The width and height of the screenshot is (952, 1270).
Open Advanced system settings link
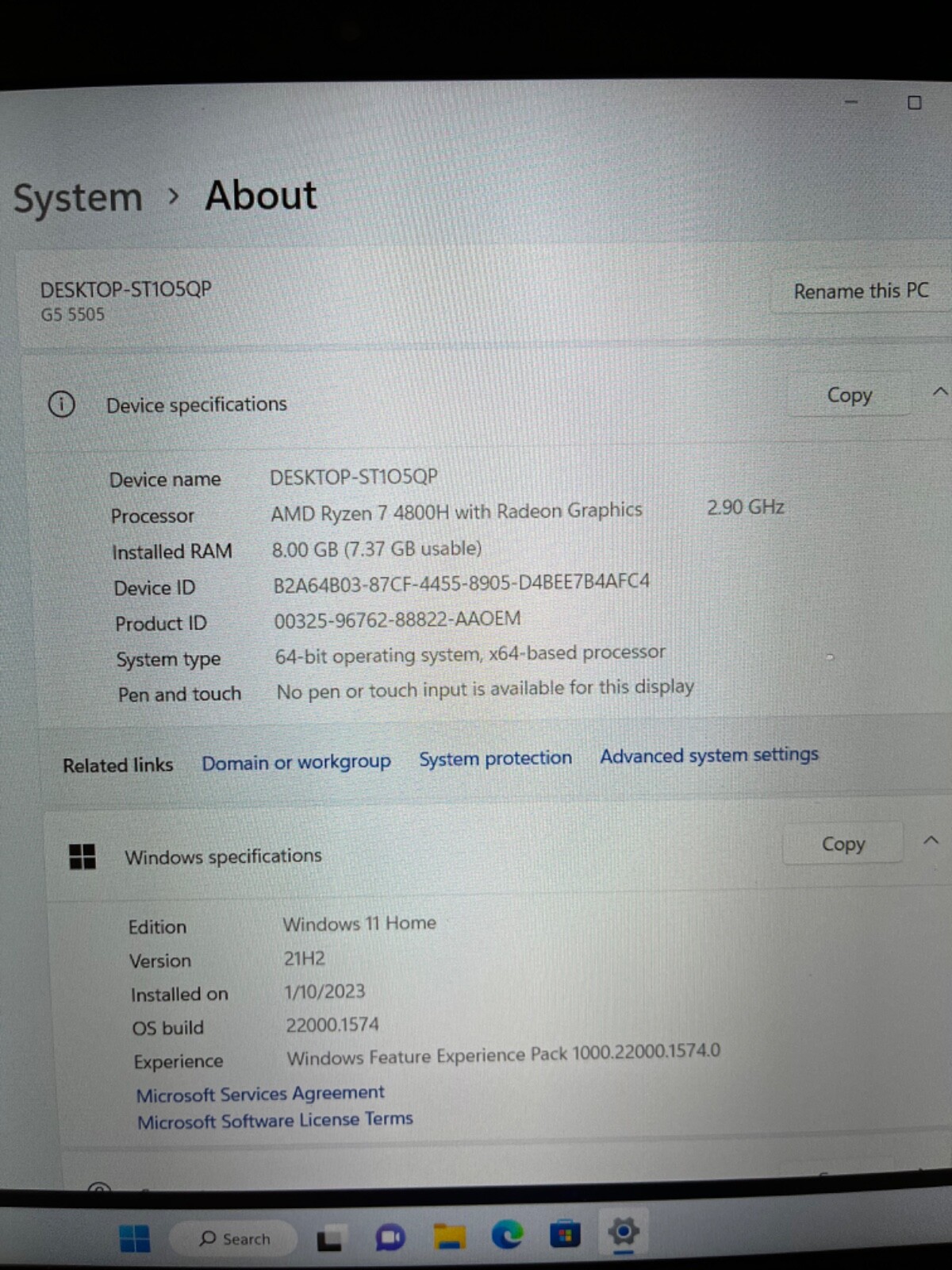tap(708, 755)
